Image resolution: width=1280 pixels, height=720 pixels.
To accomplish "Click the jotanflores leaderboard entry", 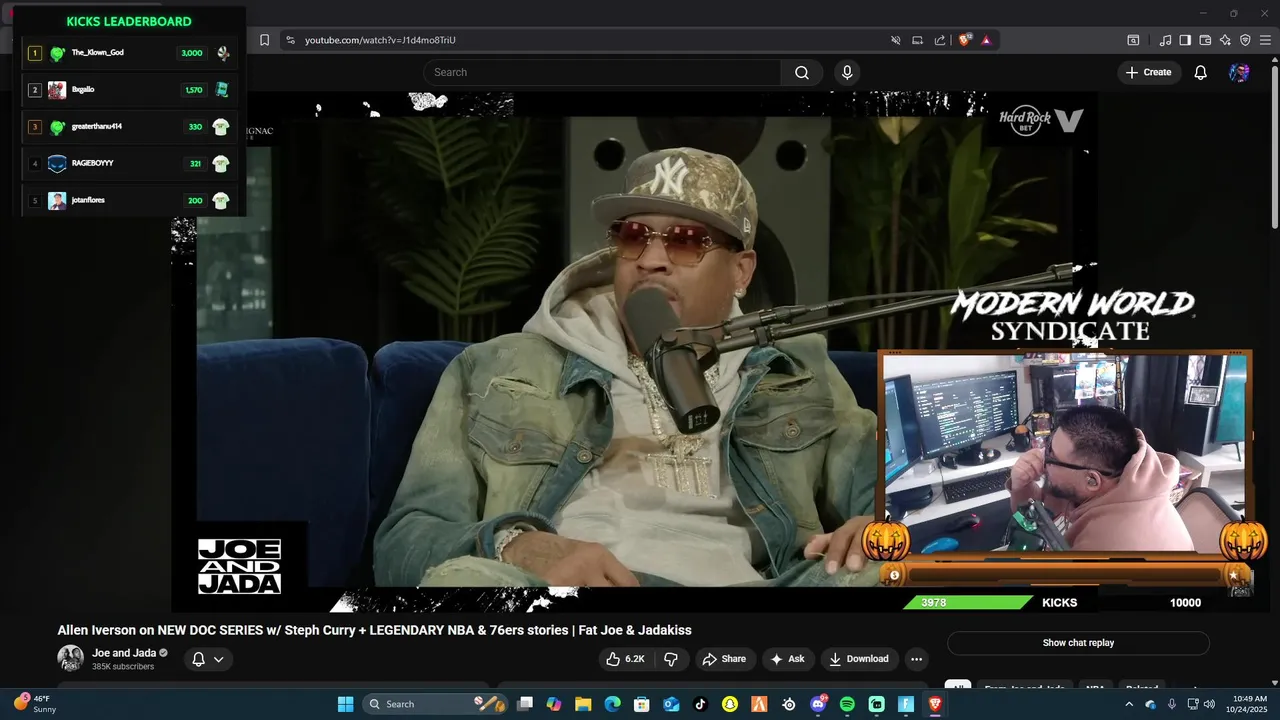I will (130, 200).
